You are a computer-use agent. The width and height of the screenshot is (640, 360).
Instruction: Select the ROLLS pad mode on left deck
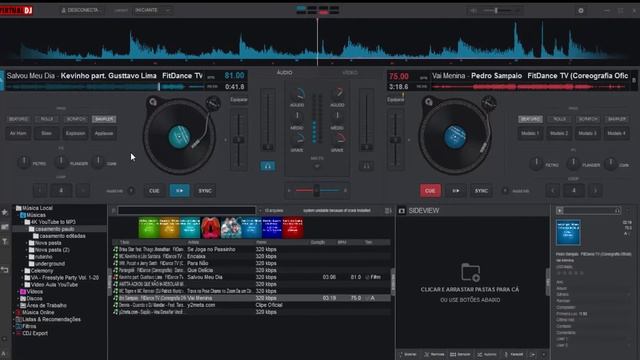47,119
